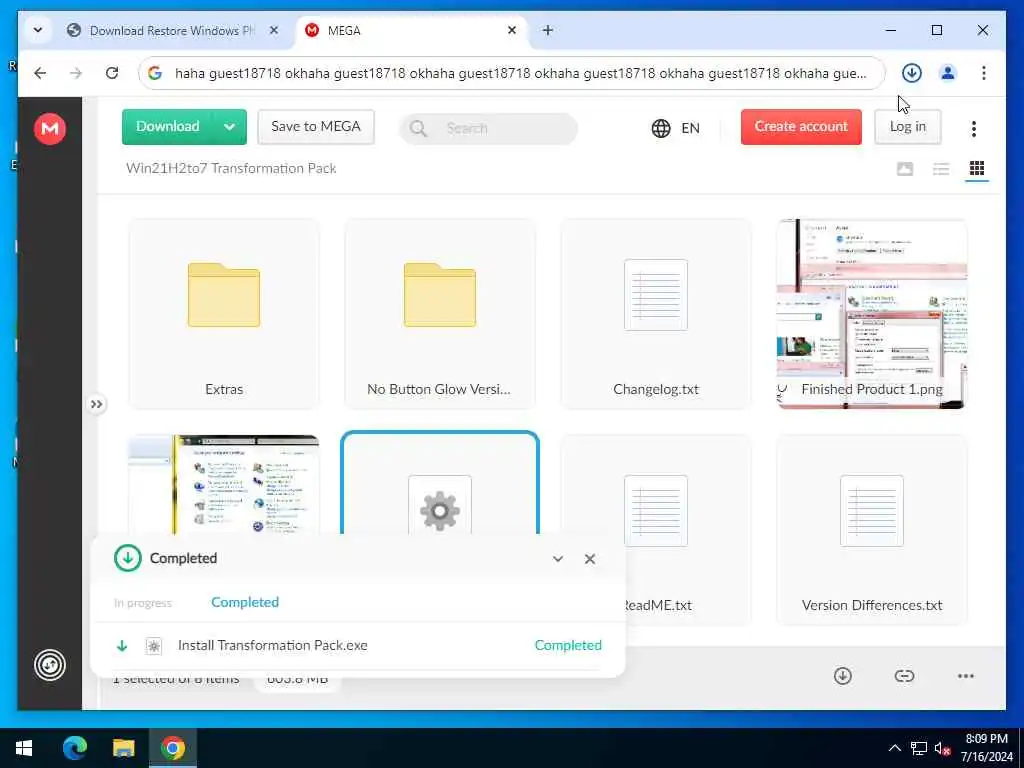This screenshot has height=768, width=1024.
Task: Select the MEGA browser tab
Action: click(x=411, y=31)
